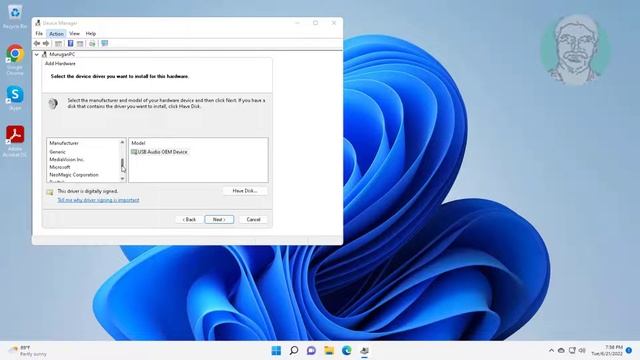Open the clock and date in the taskbar
Screen dimensions: 640x360
pos(607,351)
